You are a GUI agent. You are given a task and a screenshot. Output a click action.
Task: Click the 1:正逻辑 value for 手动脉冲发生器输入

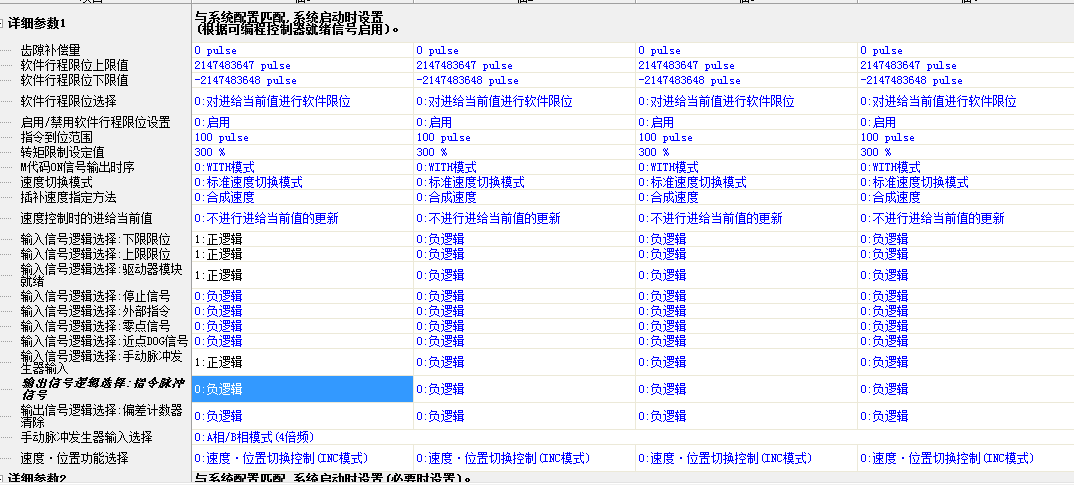pyautogui.click(x=217, y=361)
